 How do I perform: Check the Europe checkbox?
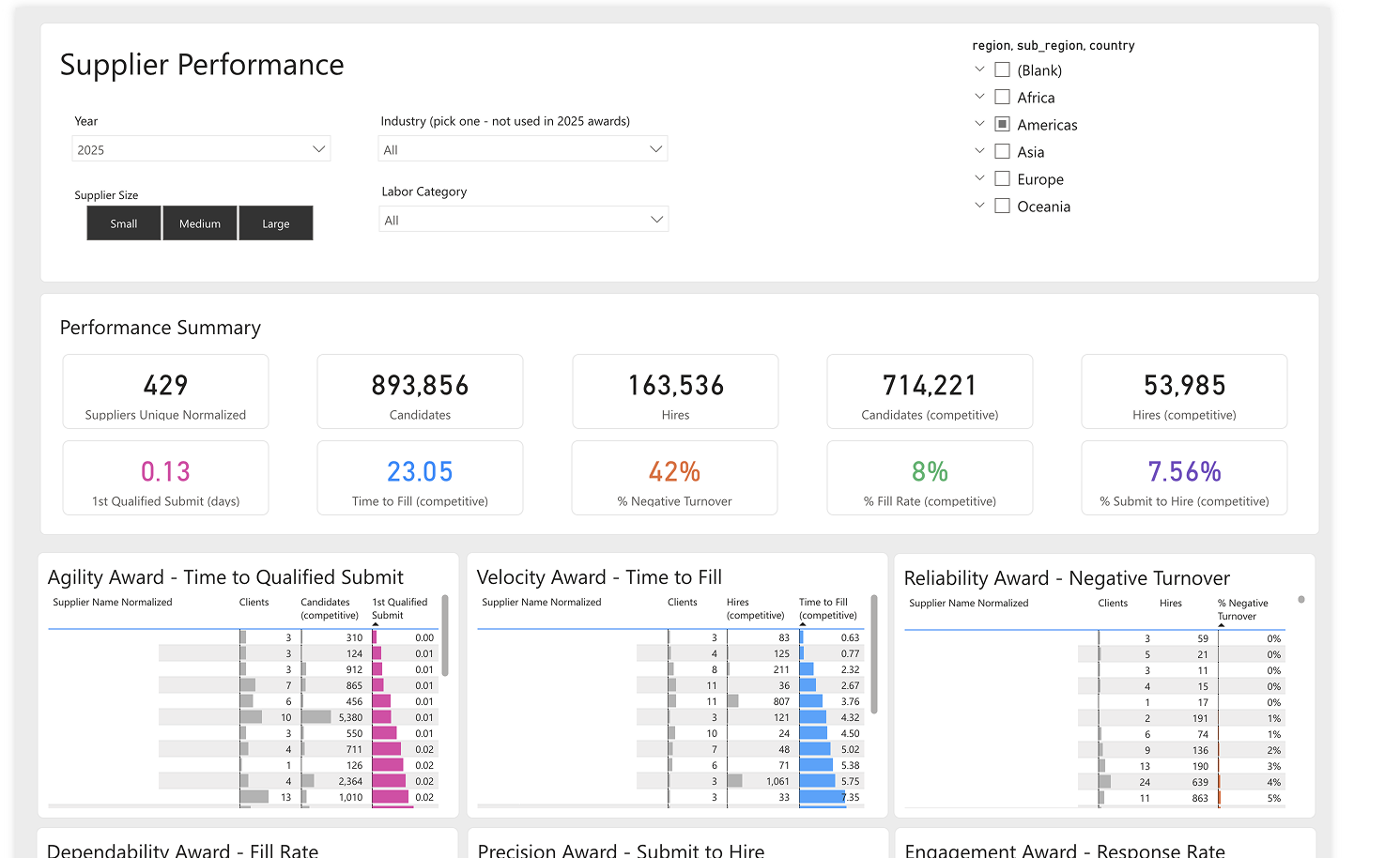click(1002, 178)
